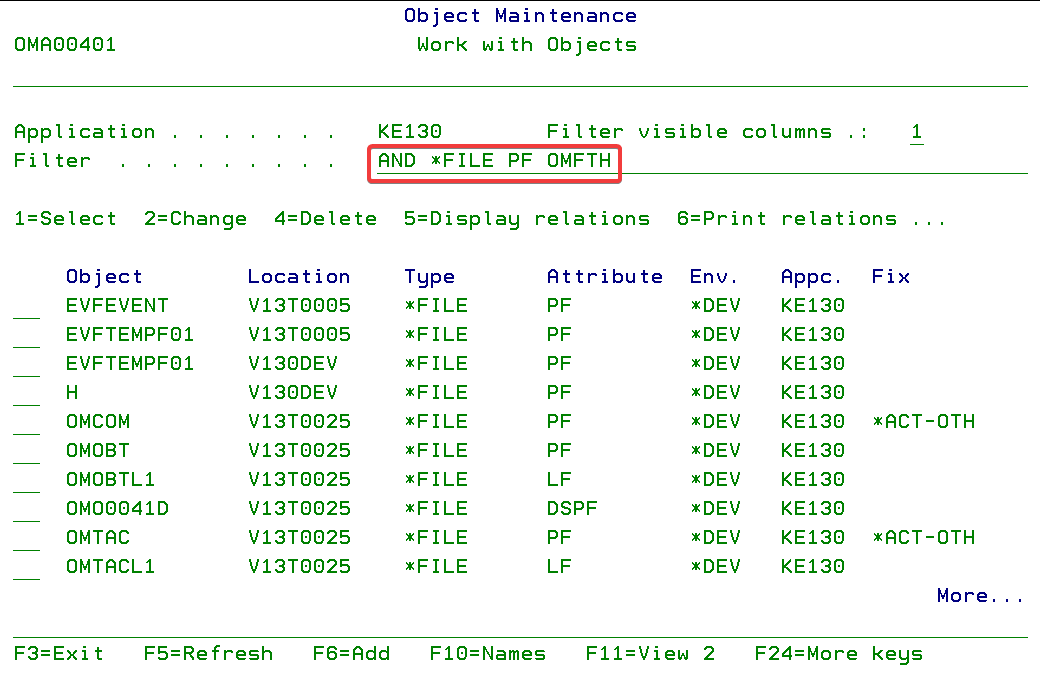This screenshot has height=697, width=1040.
Task: Click option field beside EVFEVENT row
Action: pos(27,306)
